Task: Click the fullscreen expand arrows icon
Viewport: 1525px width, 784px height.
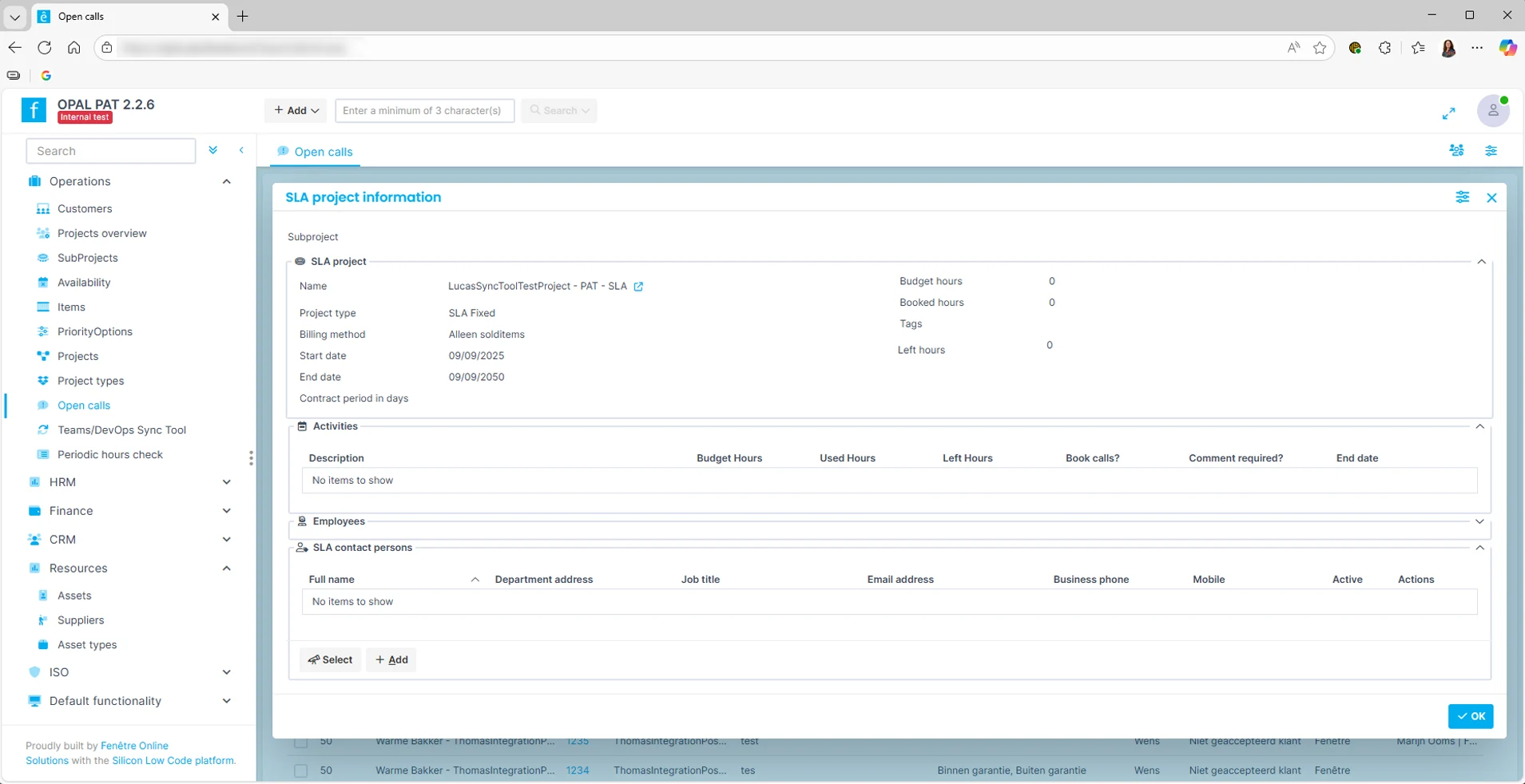Action: click(1448, 113)
